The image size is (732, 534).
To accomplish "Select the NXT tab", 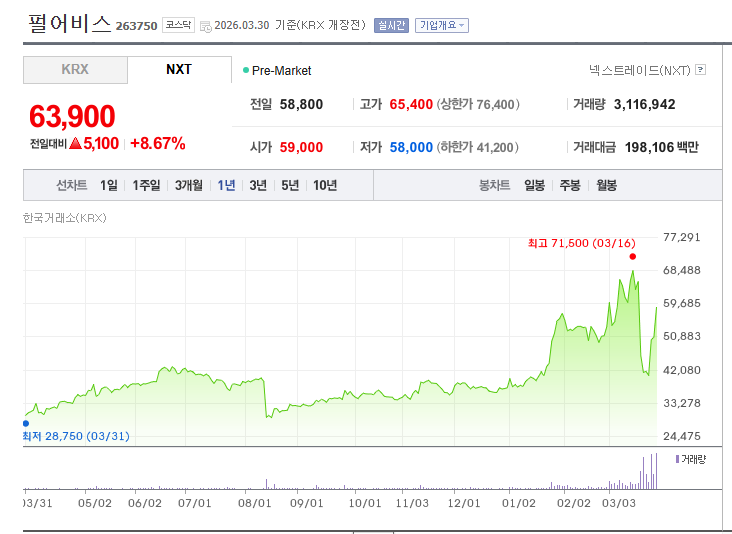I will (179, 70).
